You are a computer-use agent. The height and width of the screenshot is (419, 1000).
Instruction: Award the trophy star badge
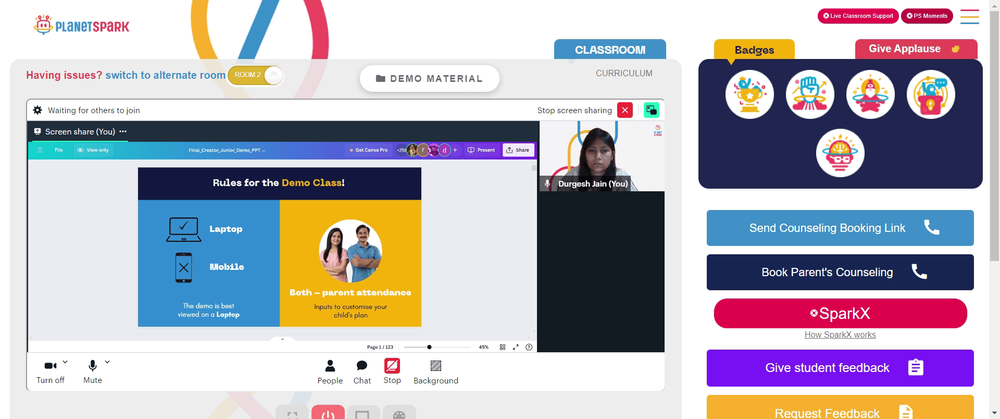pyautogui.click(x=749, y=94)
